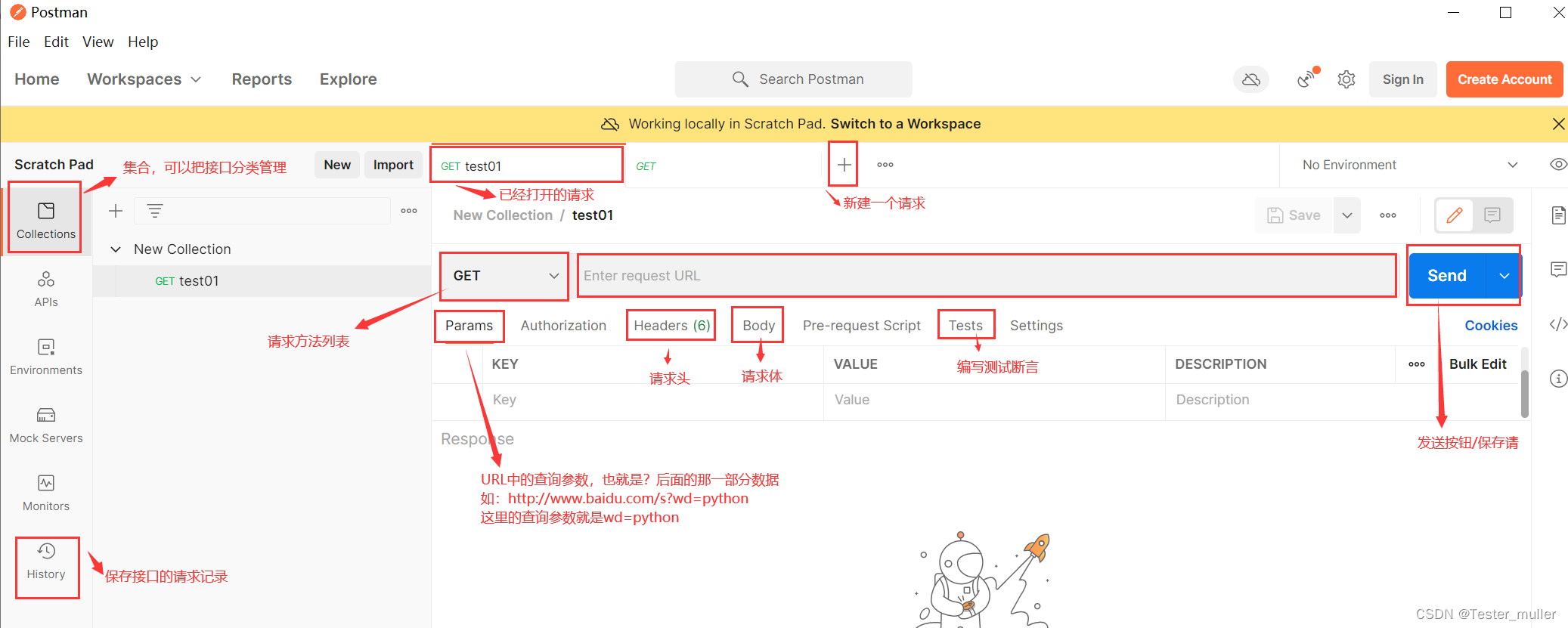Expand the Save options dropdown arrow
The image size is (1568, 628).
[1347, 215]
